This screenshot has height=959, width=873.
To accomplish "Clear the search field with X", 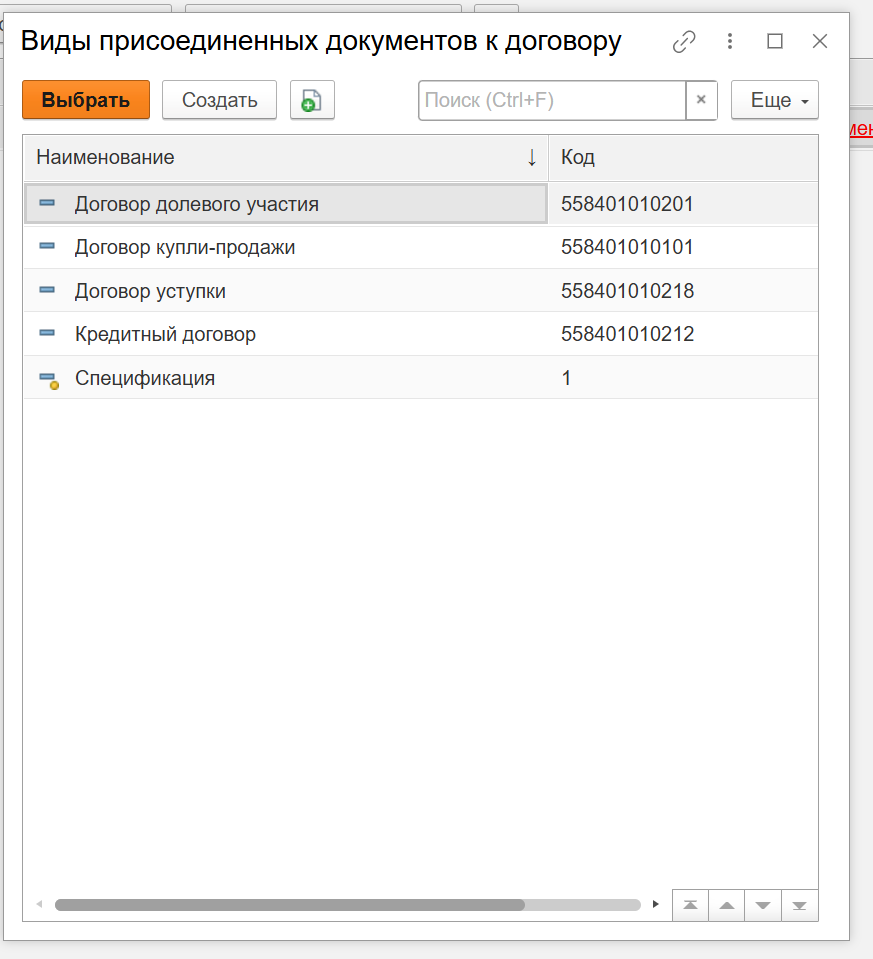I will click(701, 101).
